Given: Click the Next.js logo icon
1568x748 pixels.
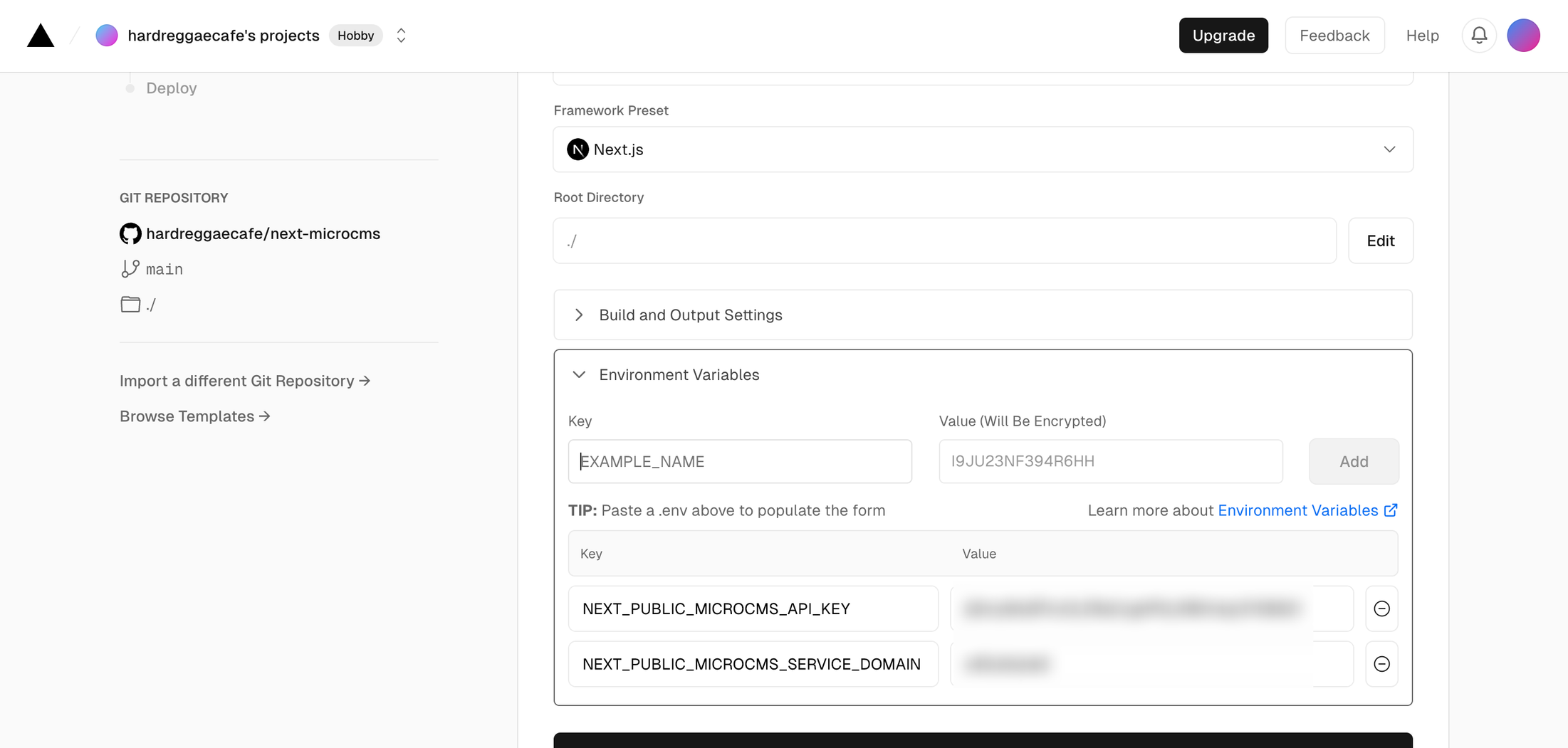Looking at the screenshot, I should coord(577,149).
